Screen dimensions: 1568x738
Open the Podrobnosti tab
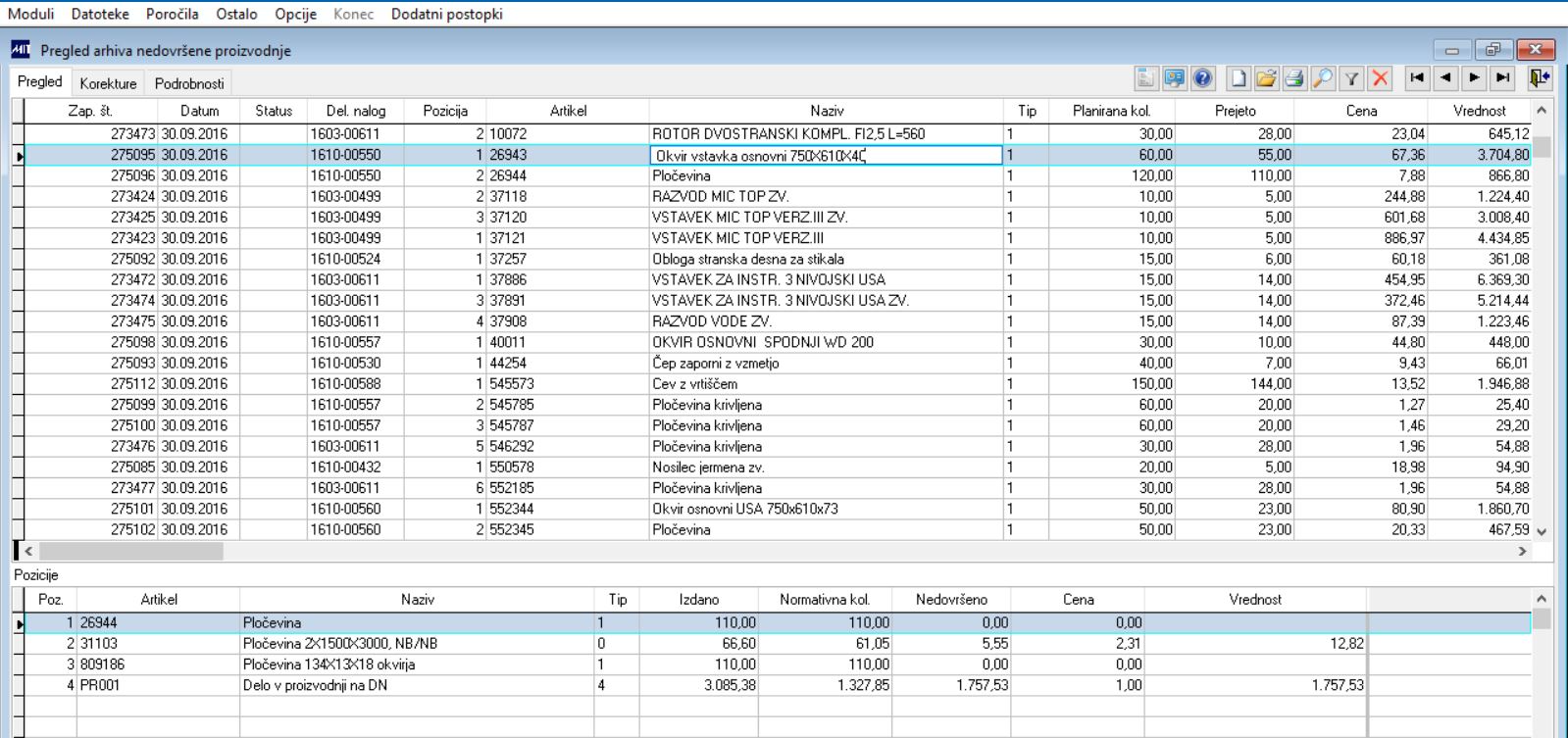189,83
